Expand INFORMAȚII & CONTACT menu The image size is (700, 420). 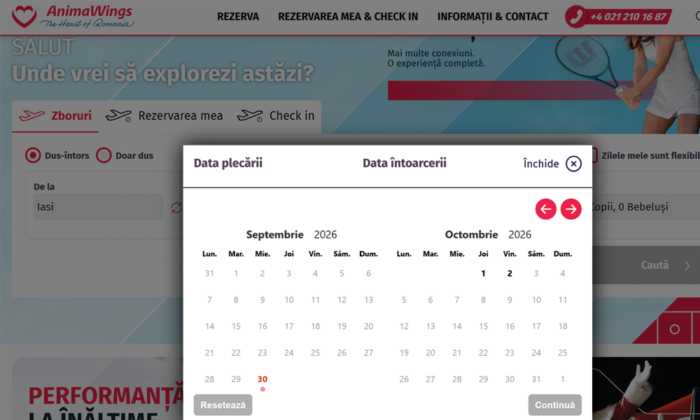point(493,17)
